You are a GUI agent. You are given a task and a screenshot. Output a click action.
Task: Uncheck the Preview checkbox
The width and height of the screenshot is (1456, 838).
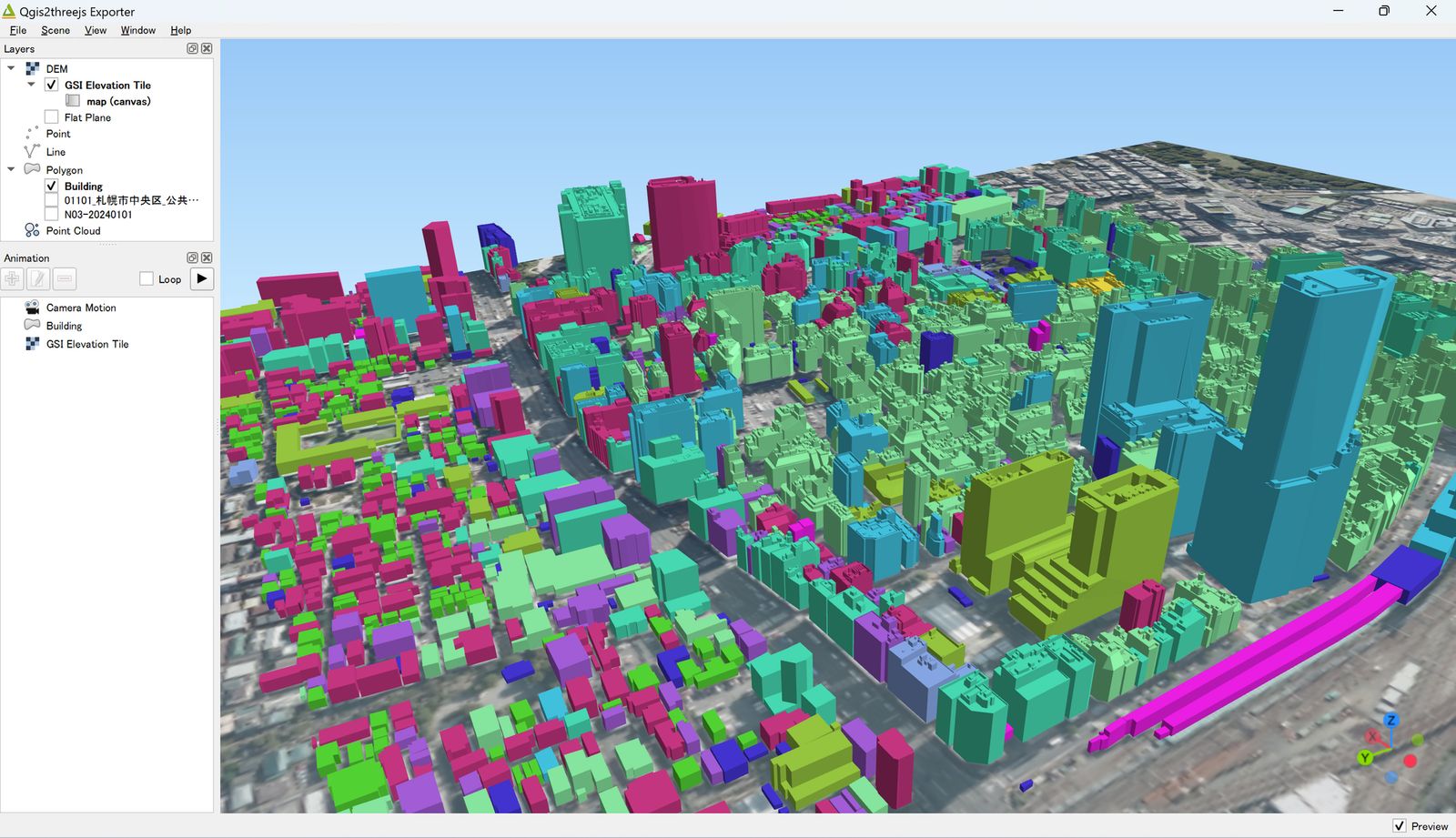[x=1400, y=826]
